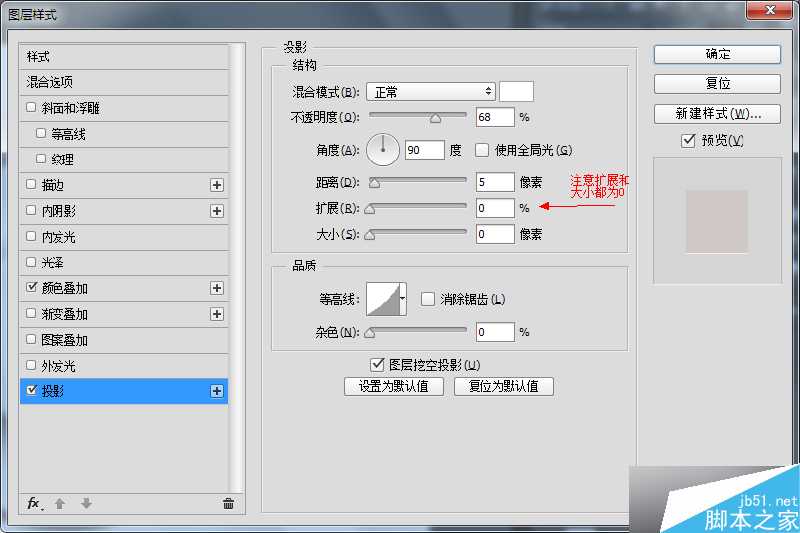Check the 内发光 effect checkbox

[x=31, y=236]
